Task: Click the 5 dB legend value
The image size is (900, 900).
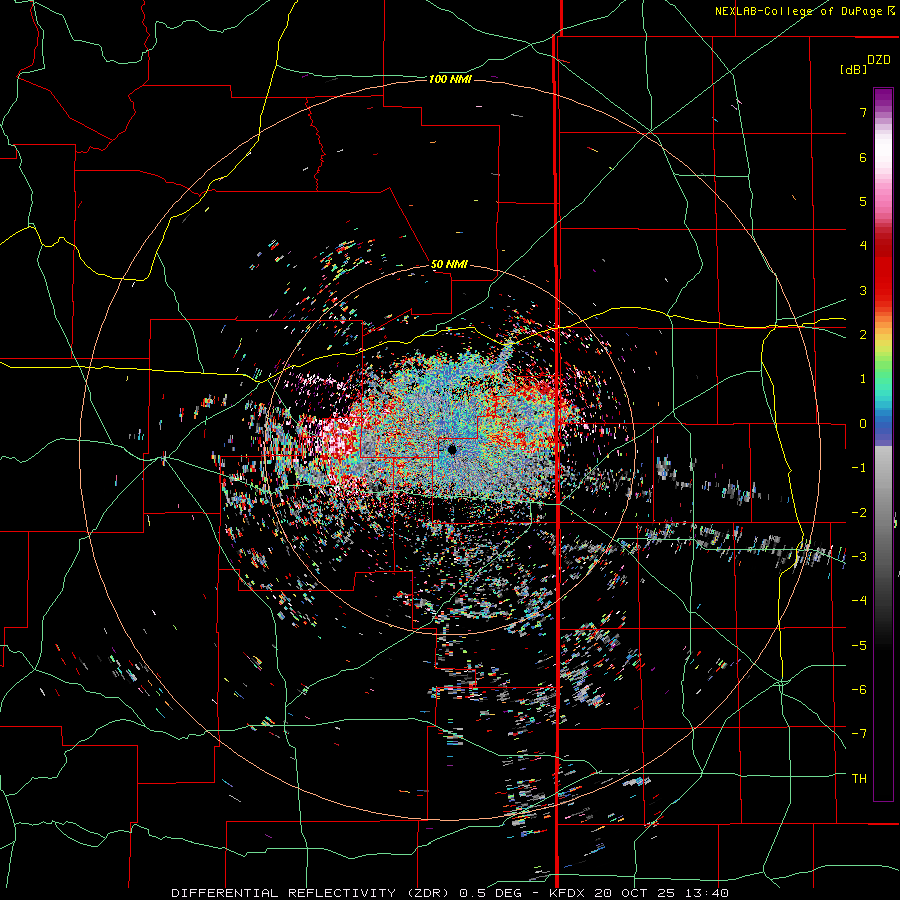Action: [863, 201]
